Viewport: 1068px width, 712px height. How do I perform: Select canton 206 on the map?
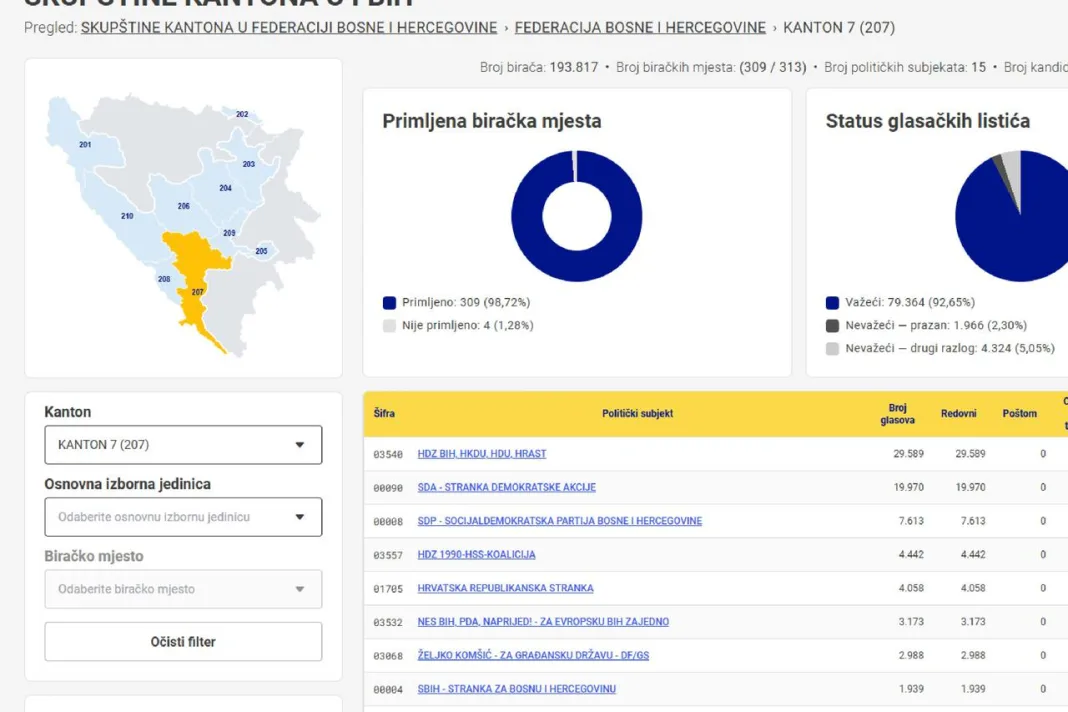pyautogui.click(x=184, y=206)
